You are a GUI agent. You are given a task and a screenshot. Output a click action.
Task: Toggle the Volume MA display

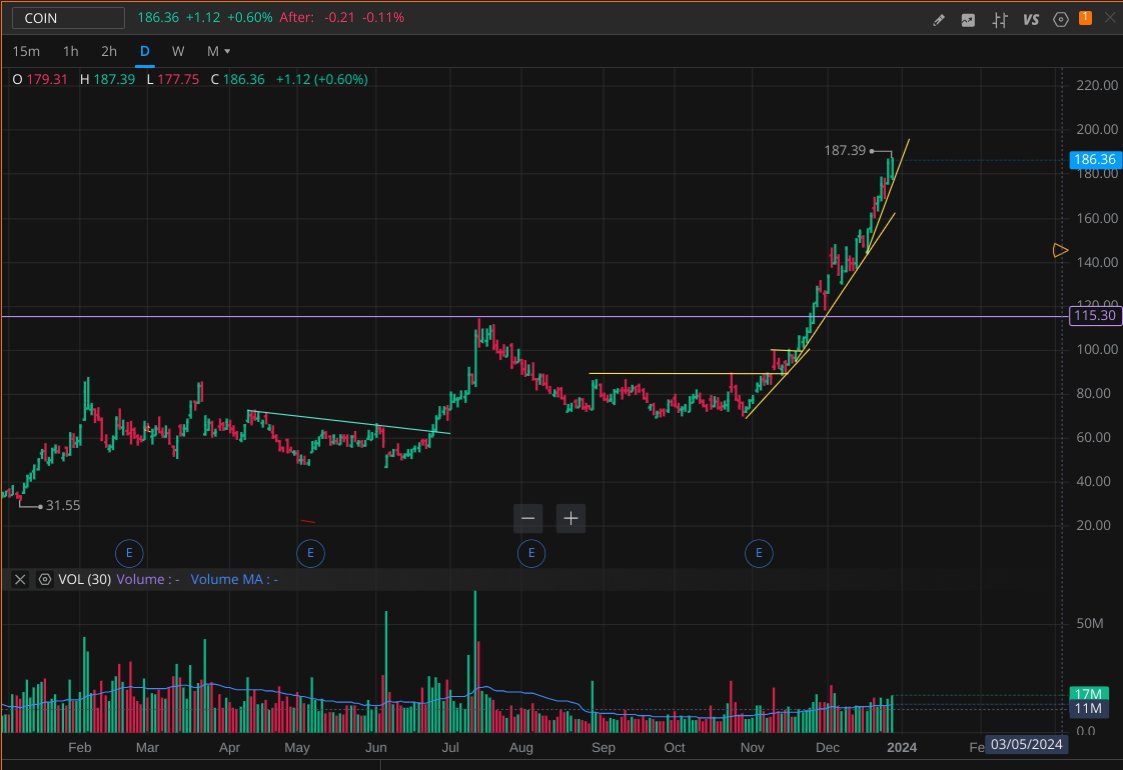(x=232, y=579)
